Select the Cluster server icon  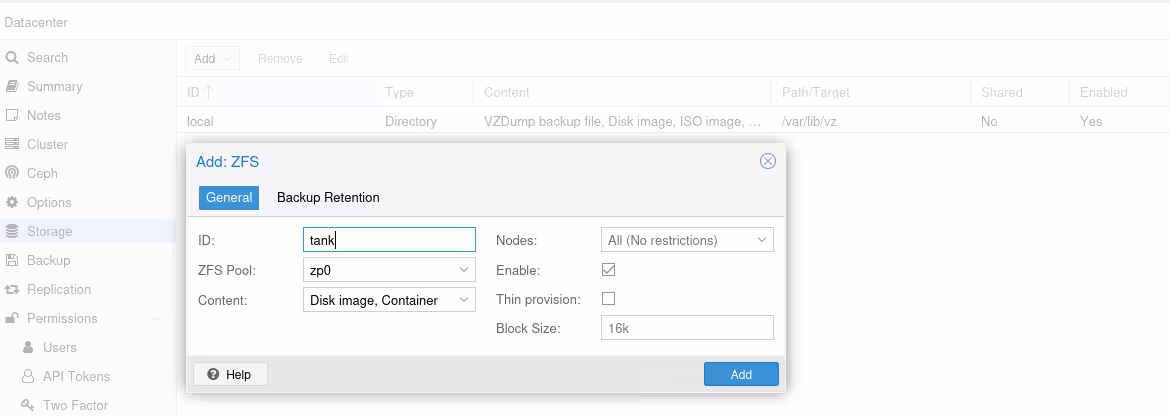[12, 145]
